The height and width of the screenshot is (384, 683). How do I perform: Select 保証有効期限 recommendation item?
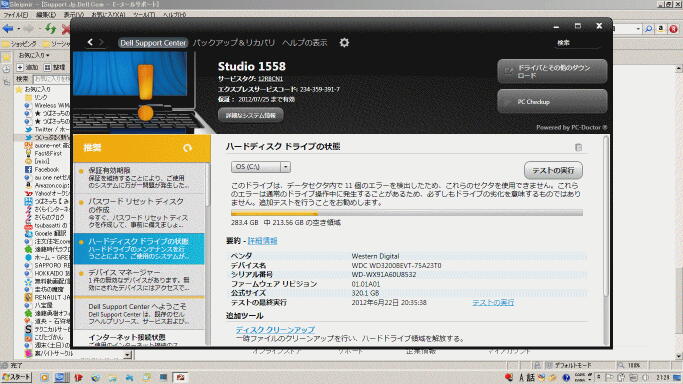pos(139,178)
